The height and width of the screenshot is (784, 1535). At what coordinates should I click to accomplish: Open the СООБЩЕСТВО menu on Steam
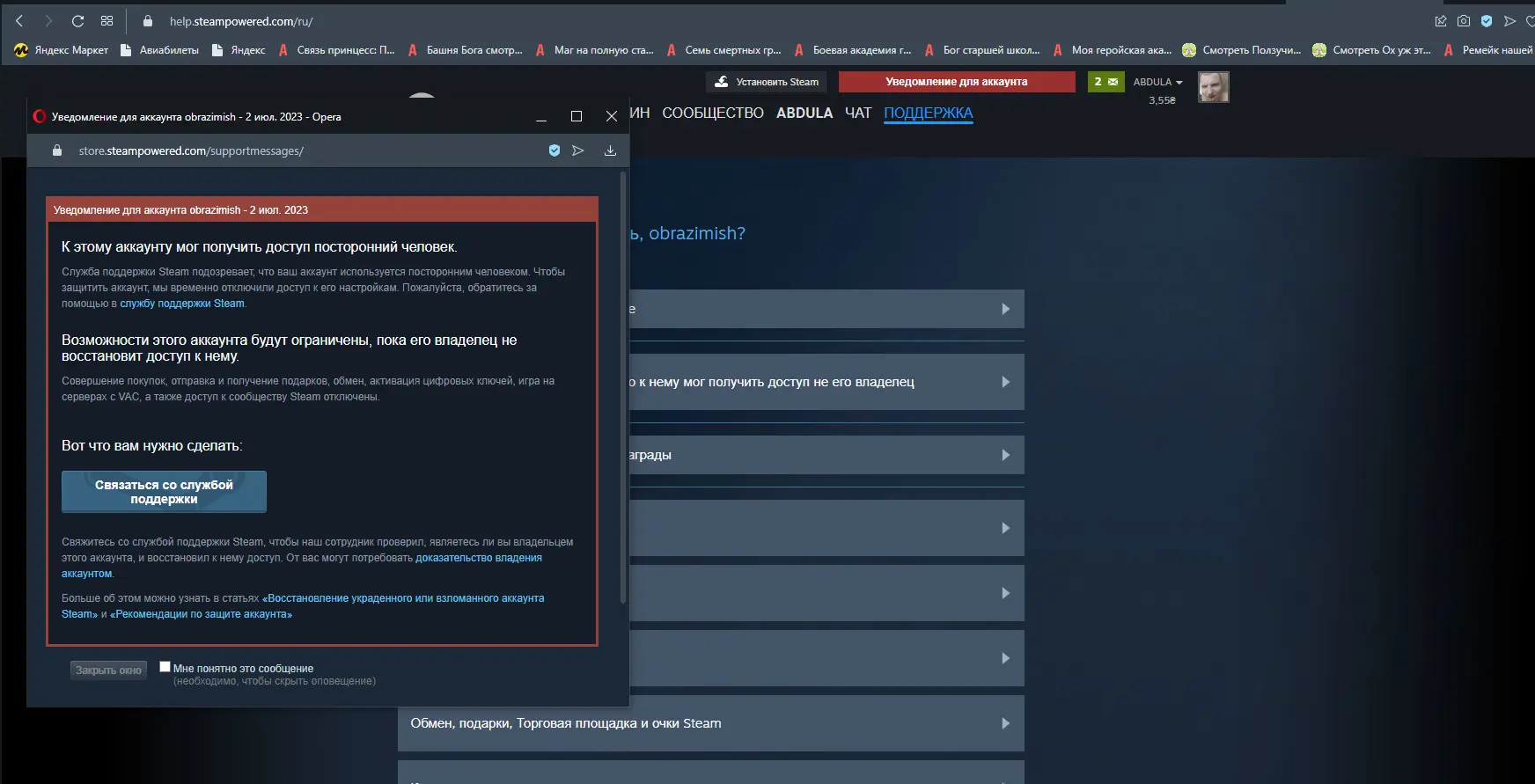pos(713,113)
